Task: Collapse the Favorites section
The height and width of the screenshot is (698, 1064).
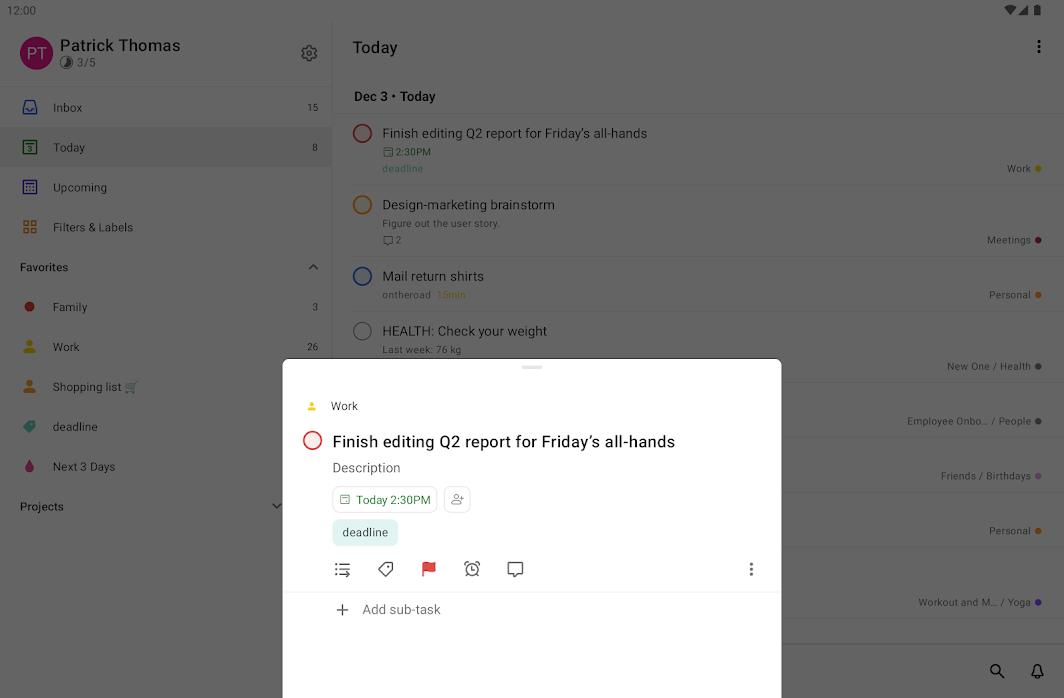Action: 313,267
